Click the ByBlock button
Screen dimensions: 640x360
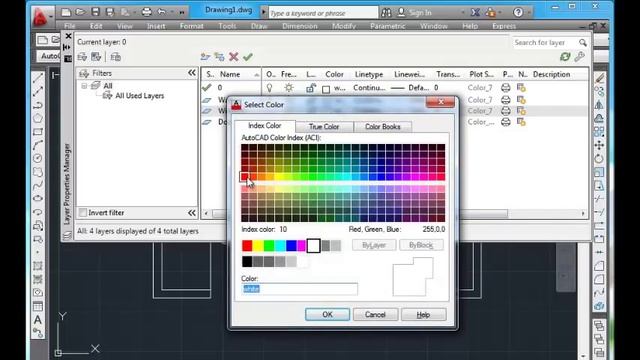pyautogui.click(x=421, y=245)
